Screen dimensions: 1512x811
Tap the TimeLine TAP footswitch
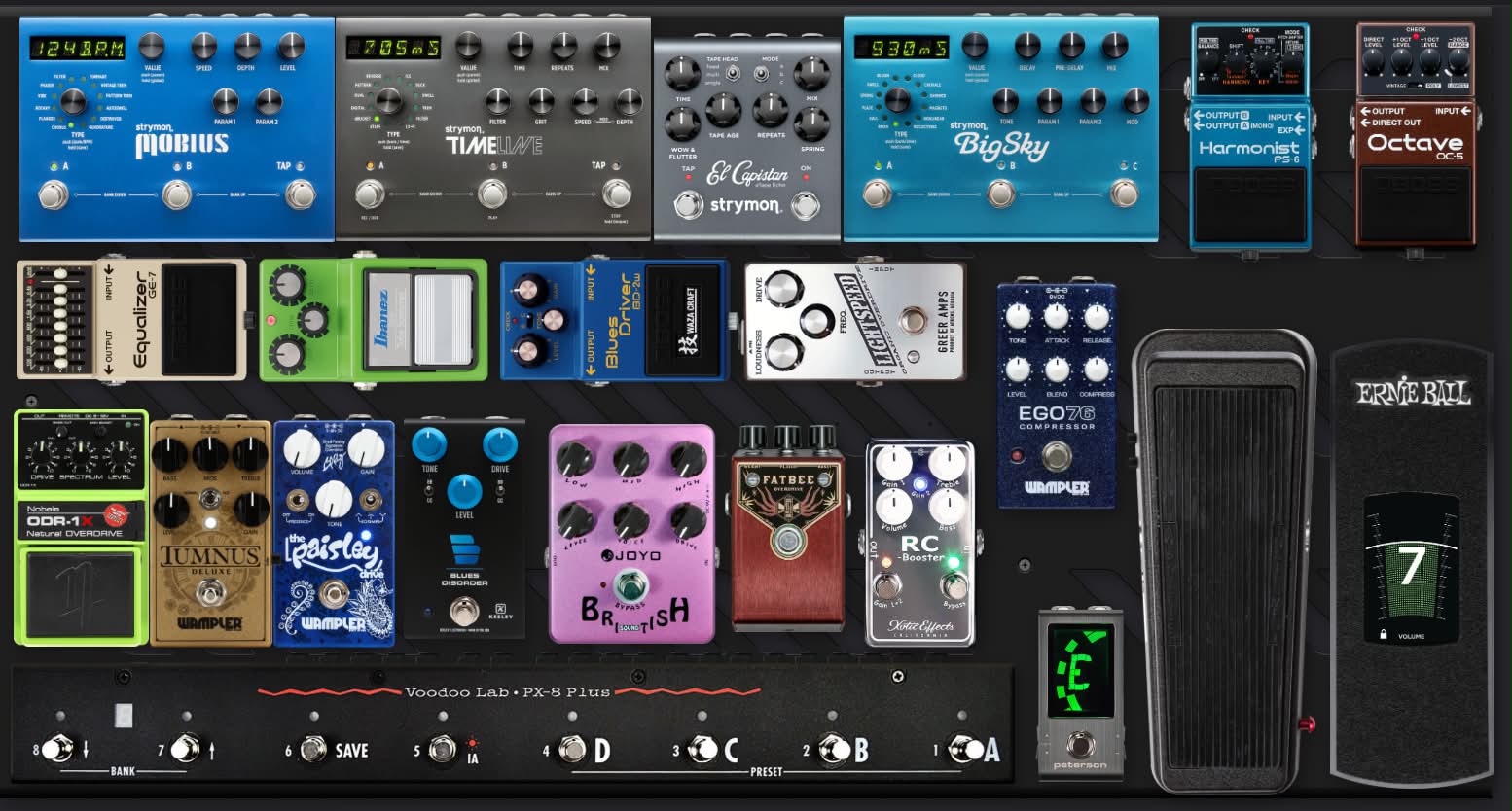click(616, 194)
